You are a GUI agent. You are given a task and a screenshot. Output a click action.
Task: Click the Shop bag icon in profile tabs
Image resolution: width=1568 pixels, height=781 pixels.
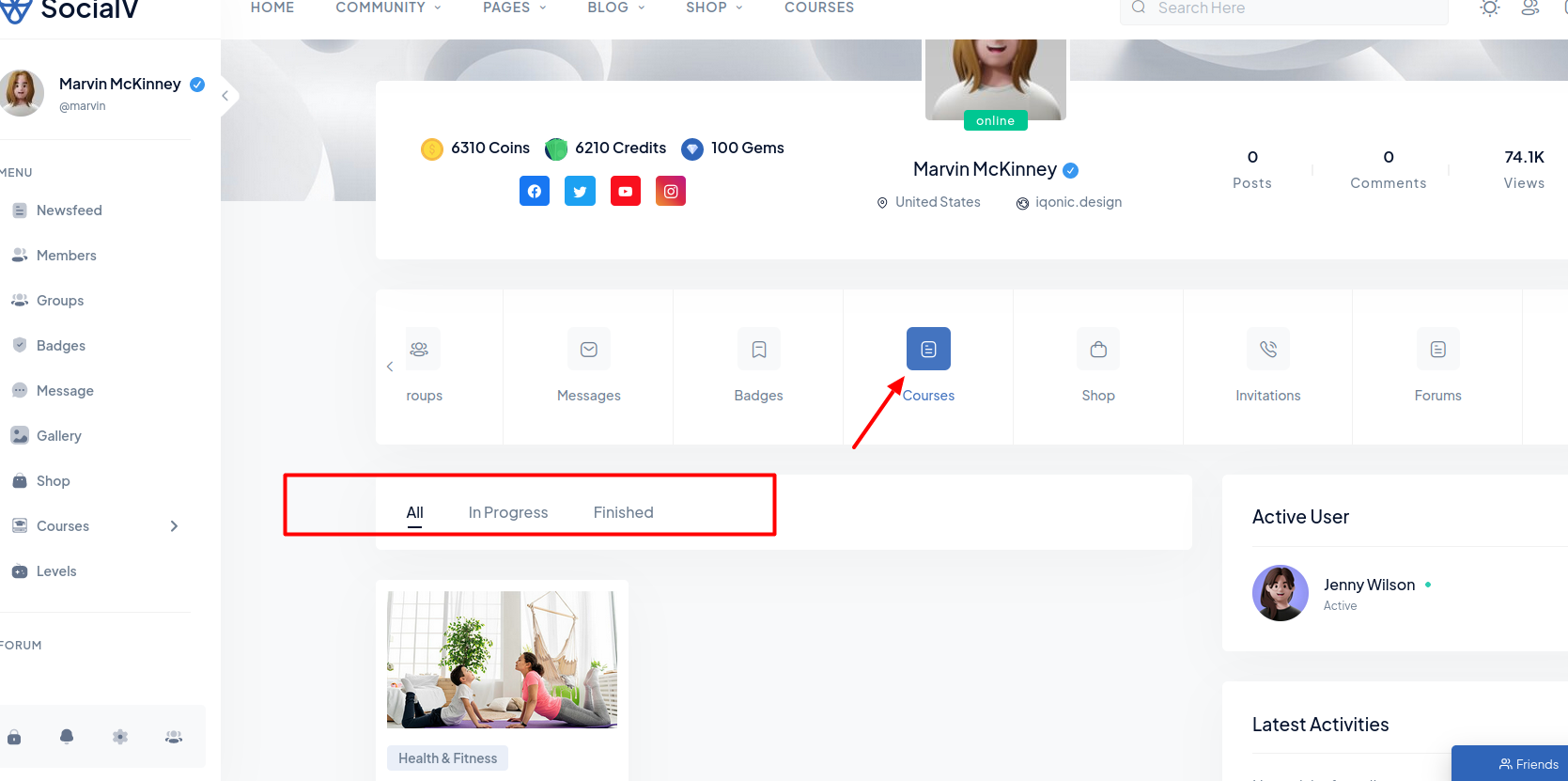pos(1098,349)
